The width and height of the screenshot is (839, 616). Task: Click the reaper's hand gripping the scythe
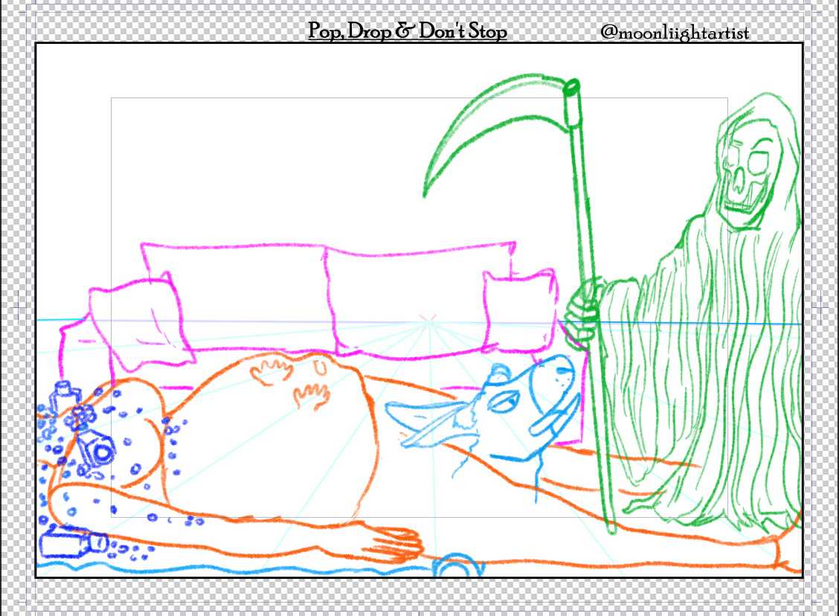pos(582,309)
